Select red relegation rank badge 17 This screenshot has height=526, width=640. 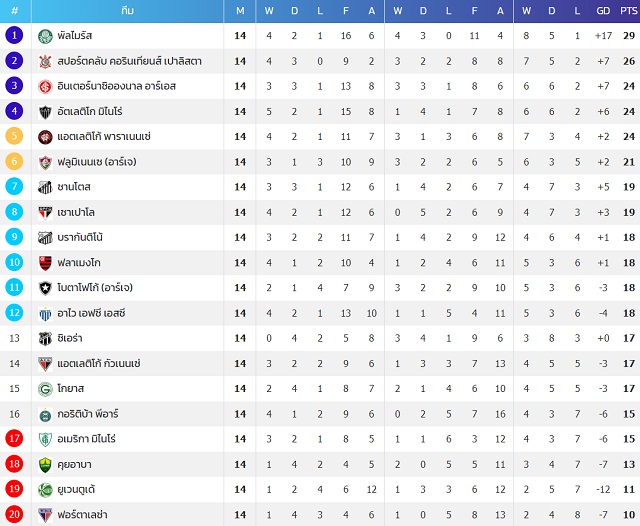14,439
